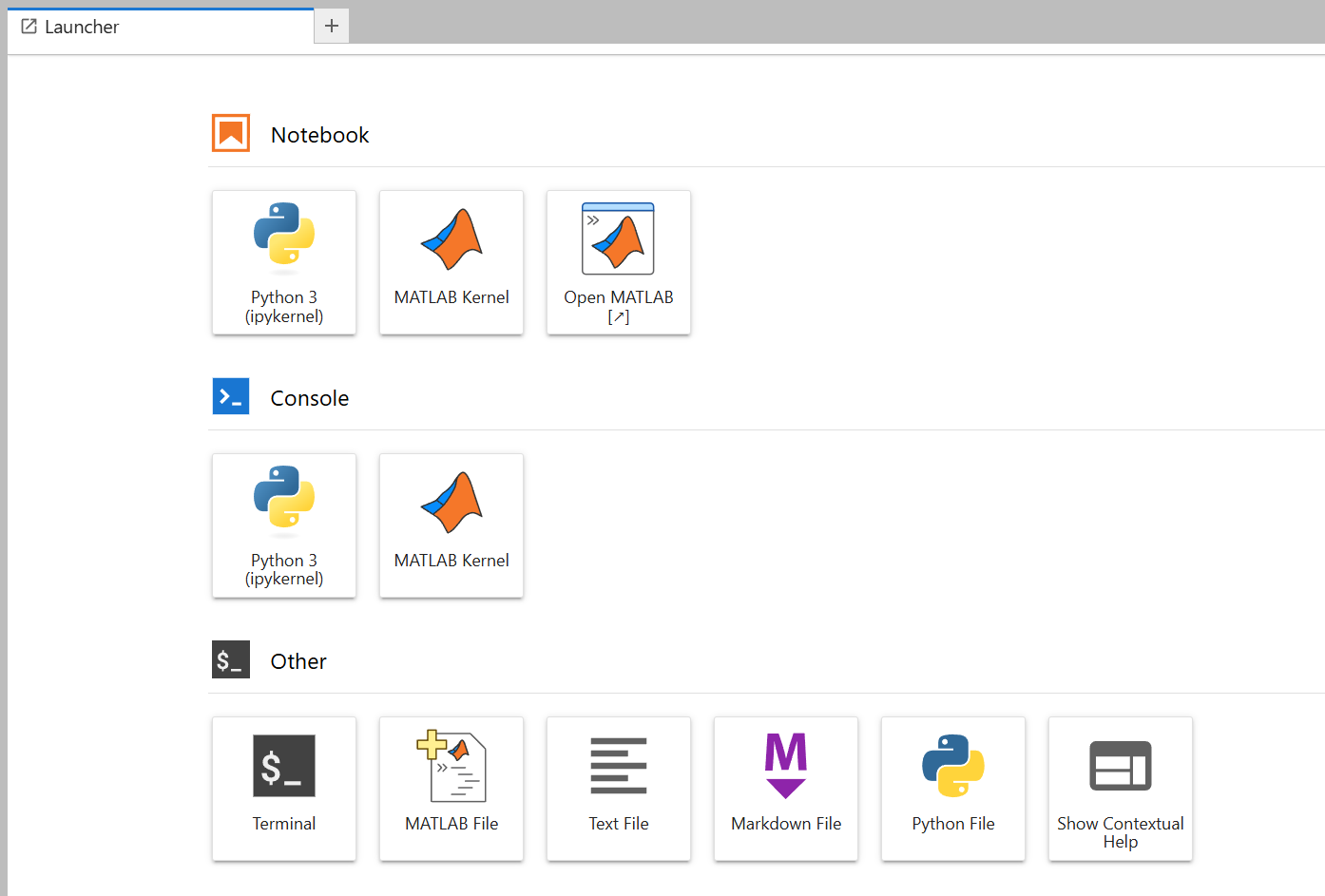
Task: Click the Open MATLAB launcher card
Action: 619,262
